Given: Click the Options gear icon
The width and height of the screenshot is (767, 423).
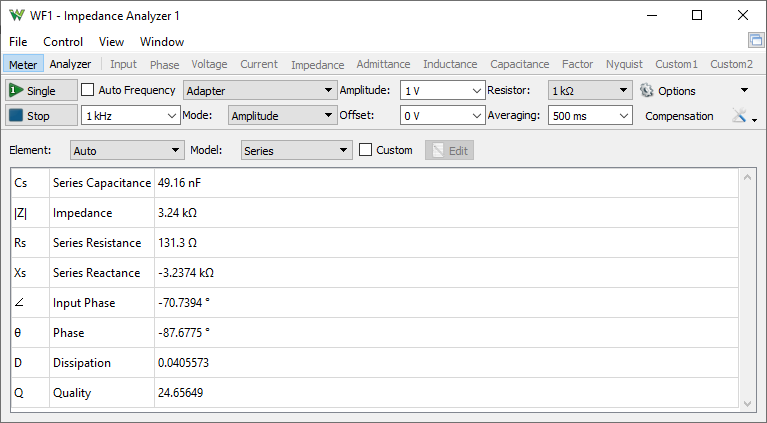Looking at the screenshot, I should [646, 90].
